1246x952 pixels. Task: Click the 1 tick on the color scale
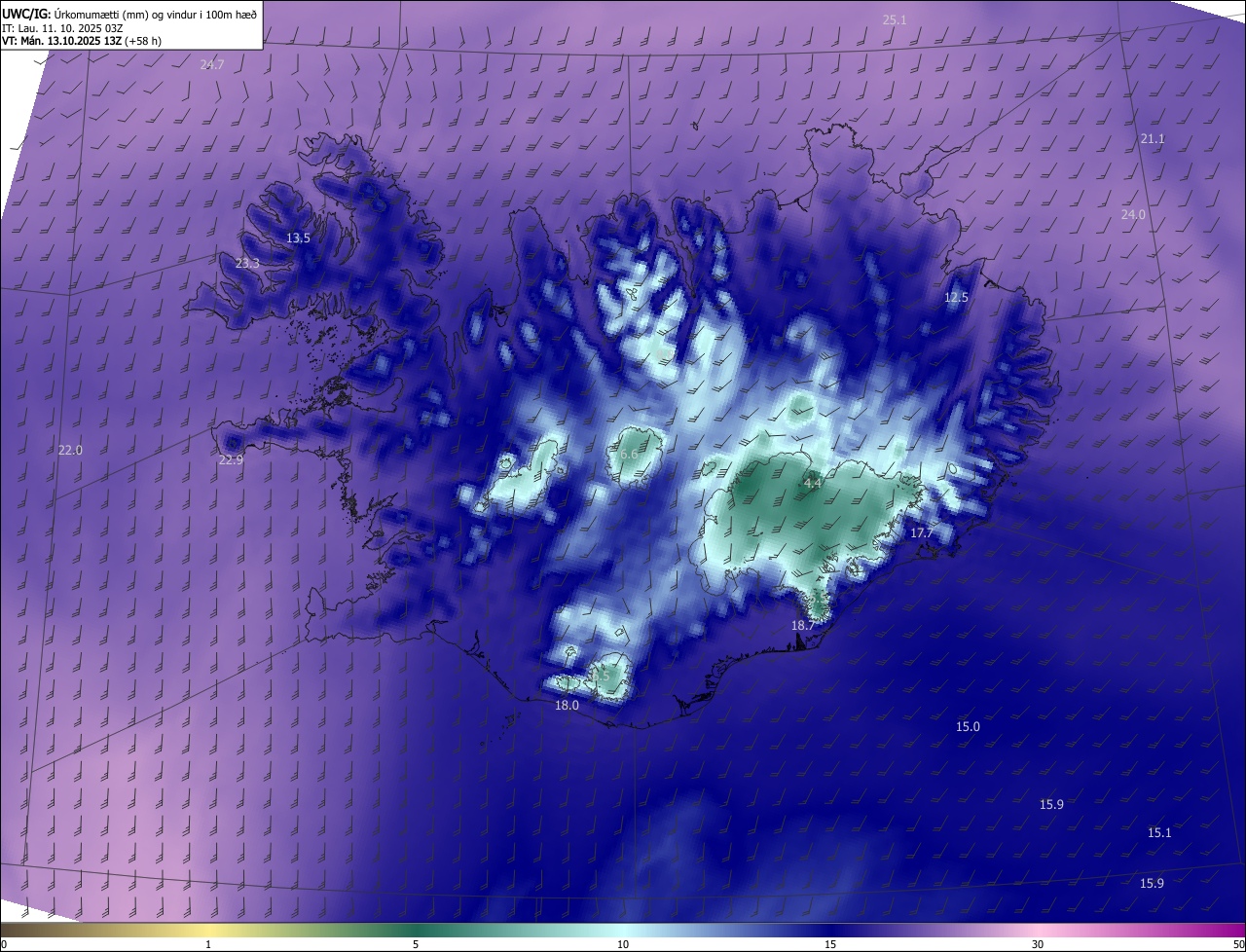pyautogui.click(x=208, y=944)
